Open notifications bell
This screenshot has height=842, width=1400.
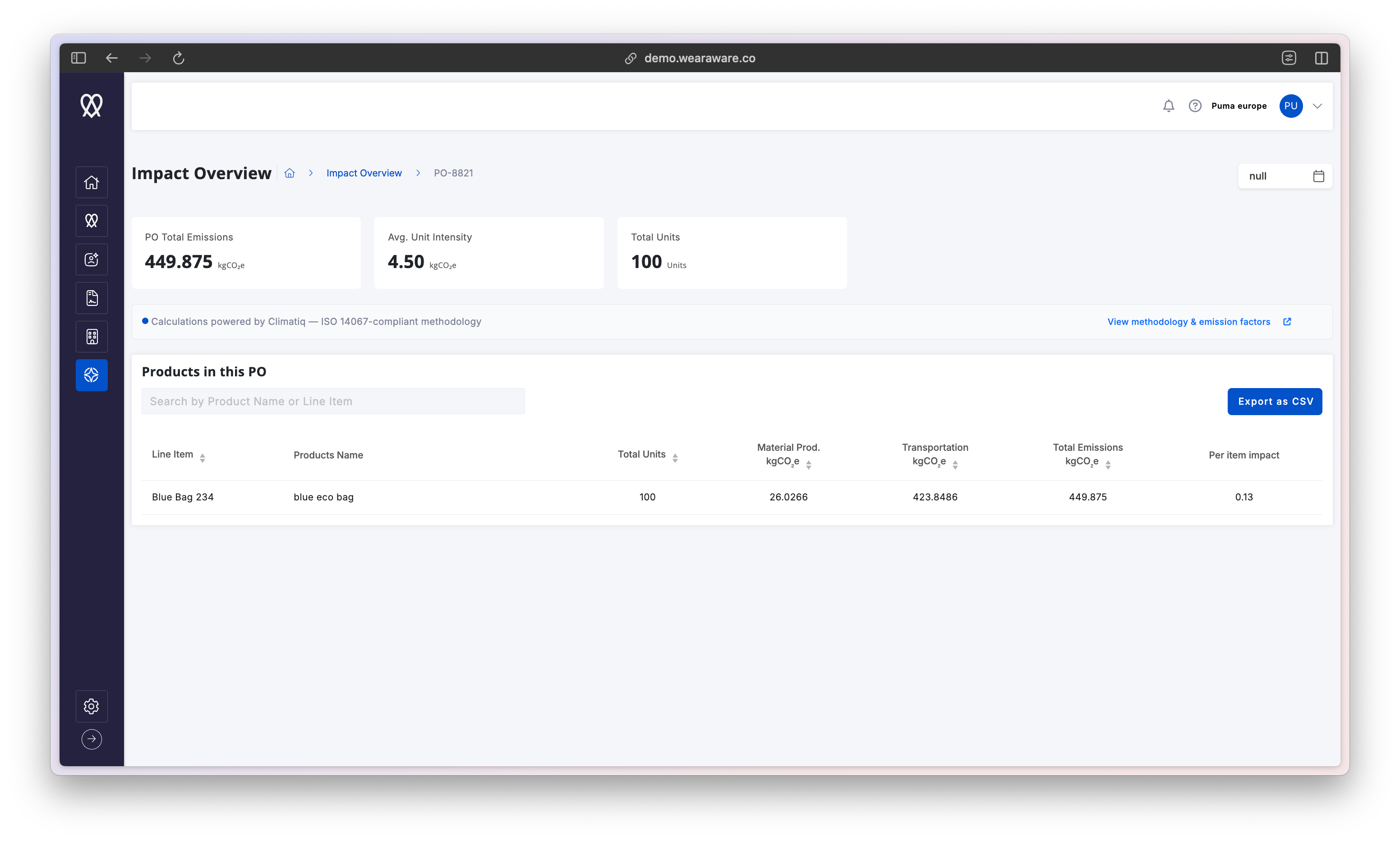coord(1168,106)
